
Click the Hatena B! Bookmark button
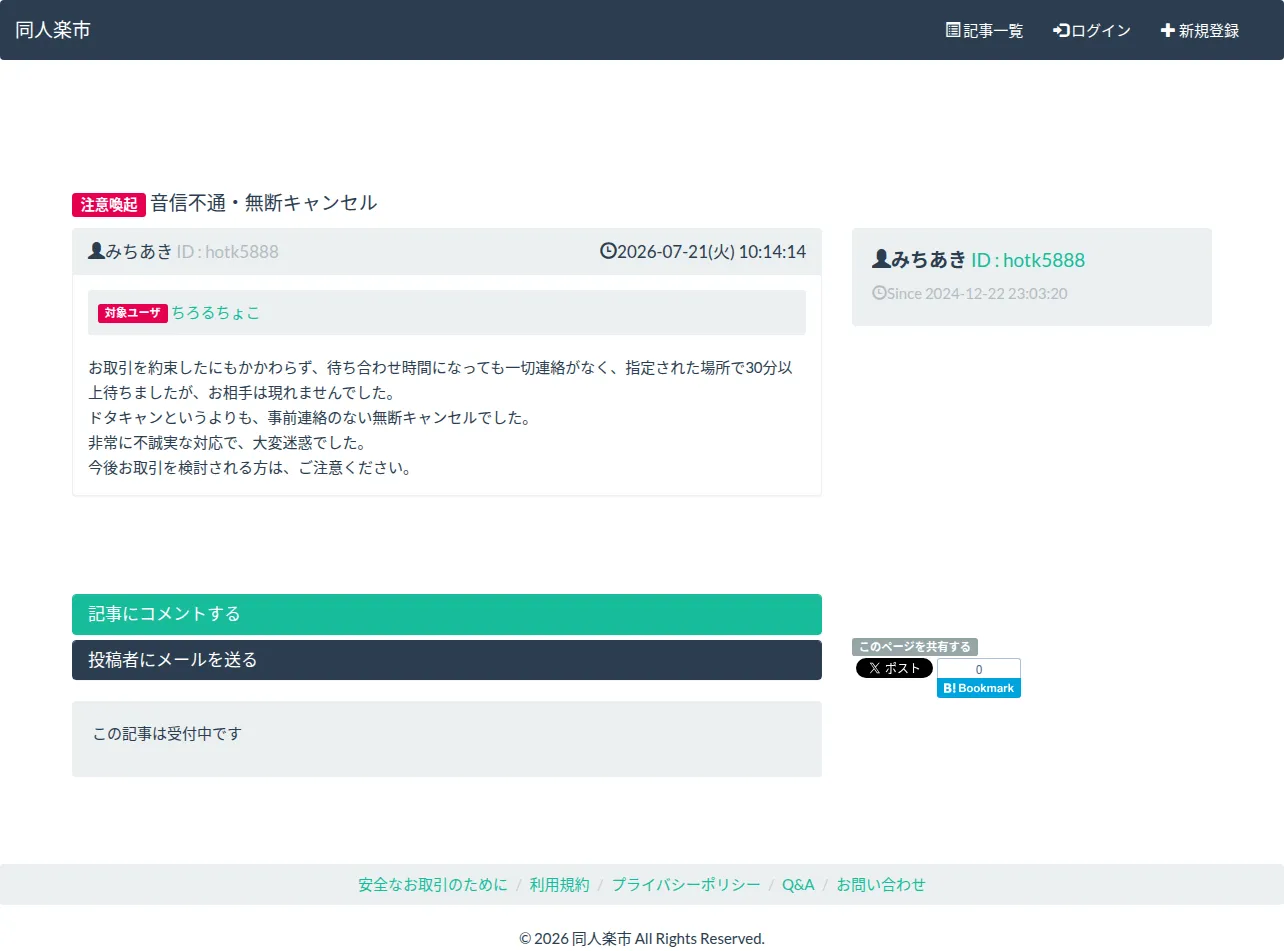(x=979, y=688)
